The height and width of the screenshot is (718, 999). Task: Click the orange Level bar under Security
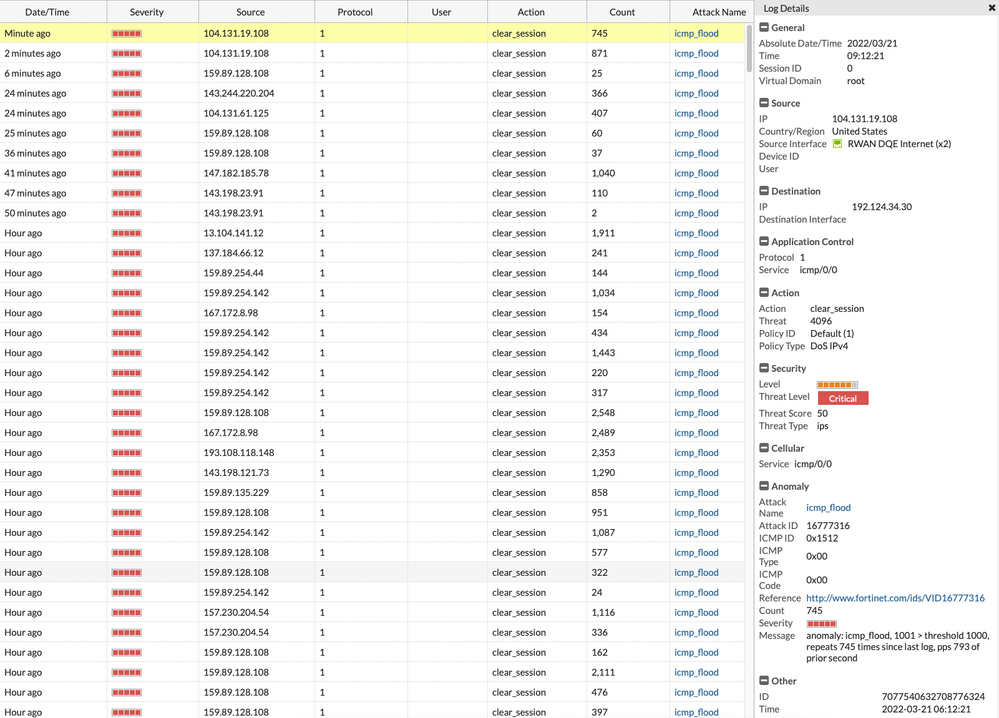[837, 385]
